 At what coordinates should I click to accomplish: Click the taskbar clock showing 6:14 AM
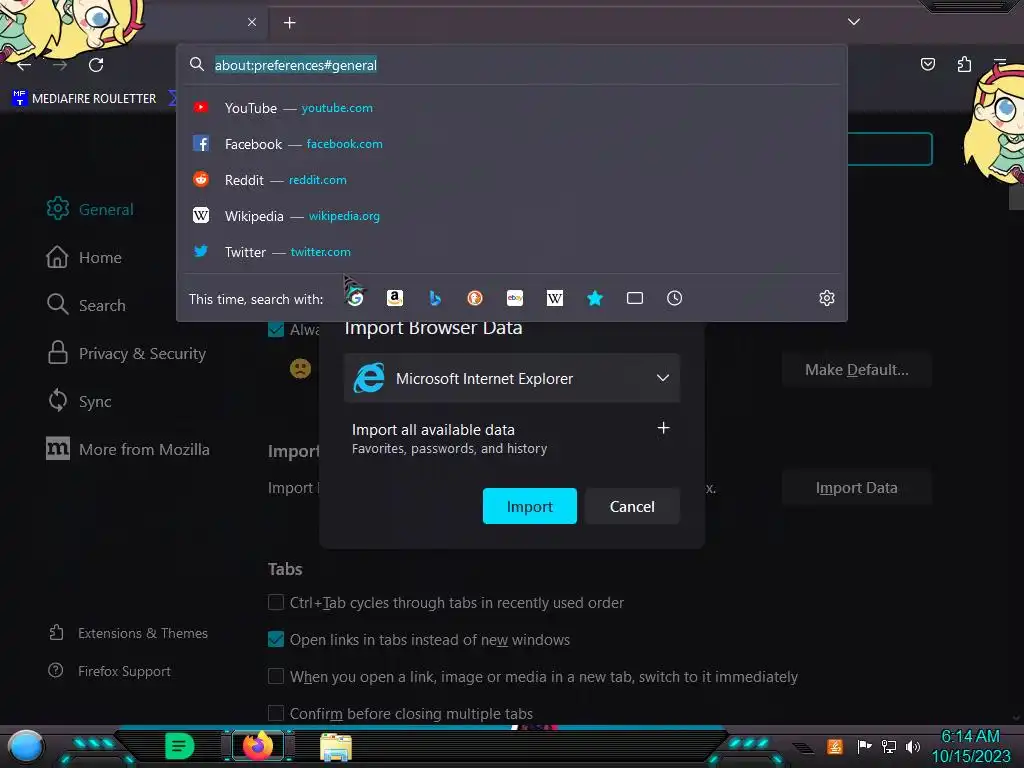[x=970, y=746]
